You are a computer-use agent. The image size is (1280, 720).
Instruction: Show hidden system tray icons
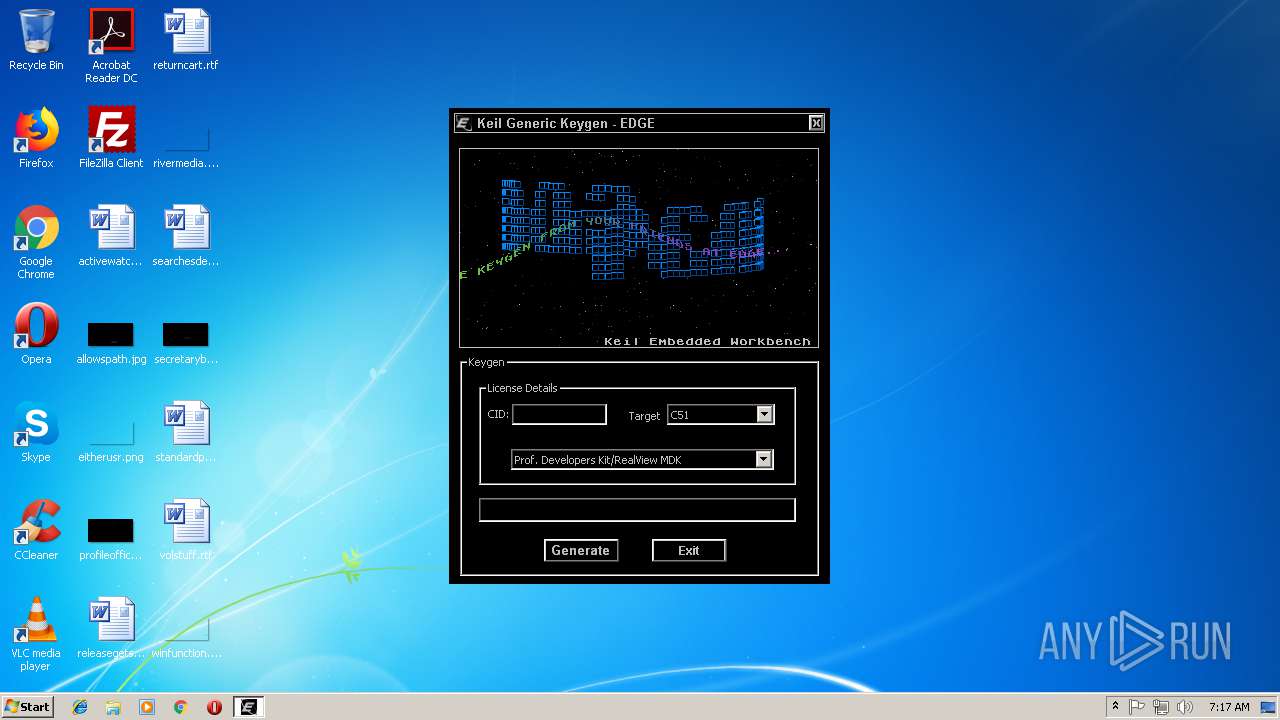1115,706
